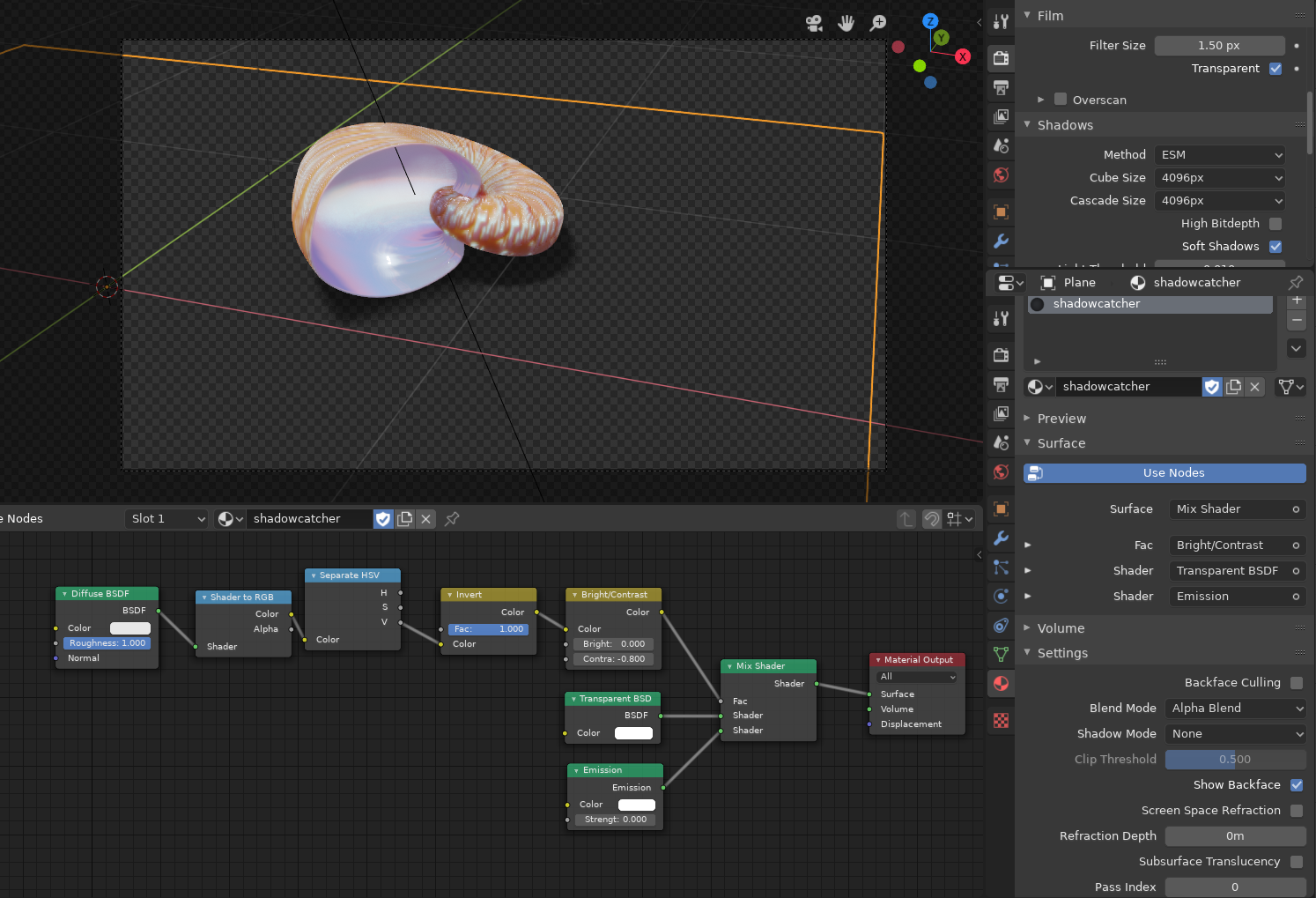Add a material slot with plus icon
Image resolution: width=1316 pixels, height=898 pixels.
1297,301
